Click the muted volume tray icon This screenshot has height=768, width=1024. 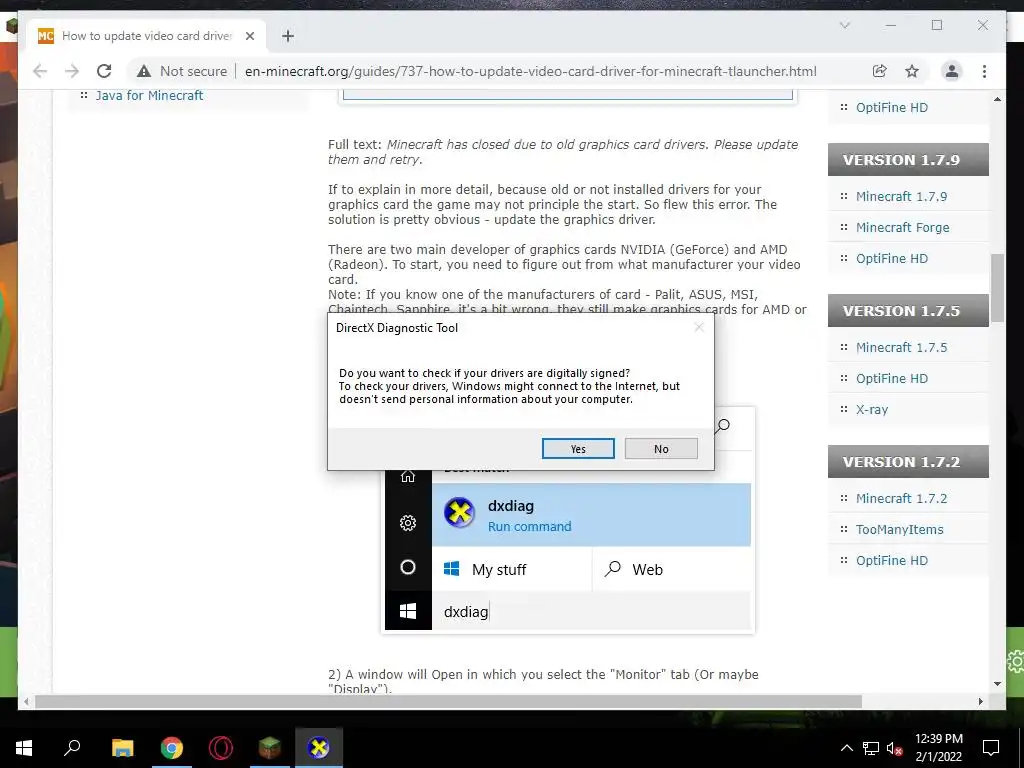894,748
